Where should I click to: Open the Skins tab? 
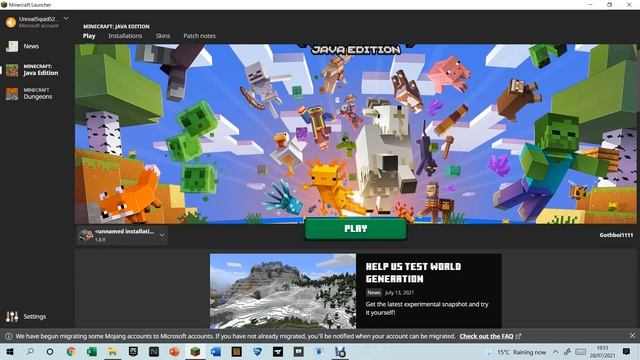tap(163, 36)
